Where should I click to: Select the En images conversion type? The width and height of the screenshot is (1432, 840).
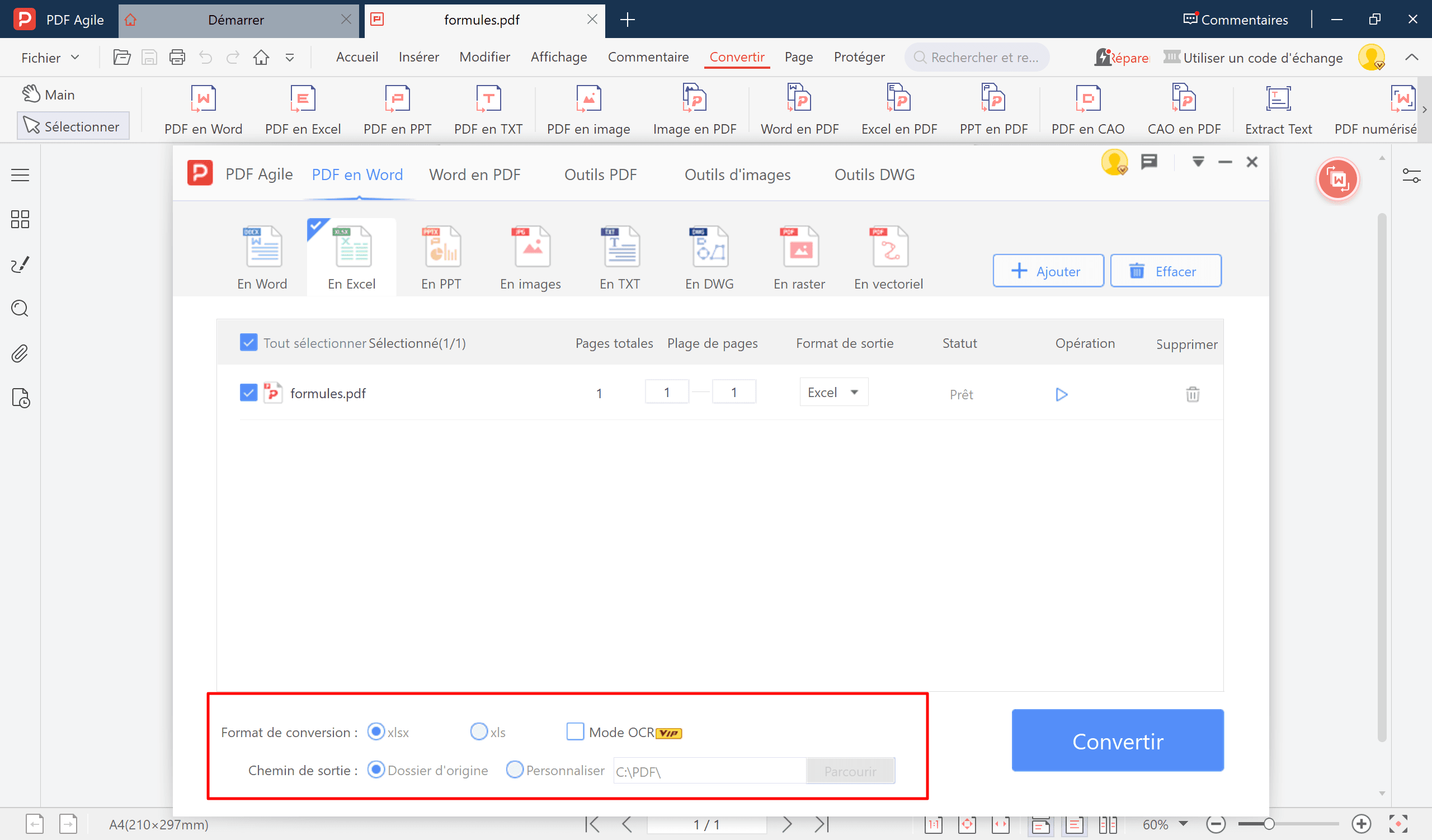[530, 258]
